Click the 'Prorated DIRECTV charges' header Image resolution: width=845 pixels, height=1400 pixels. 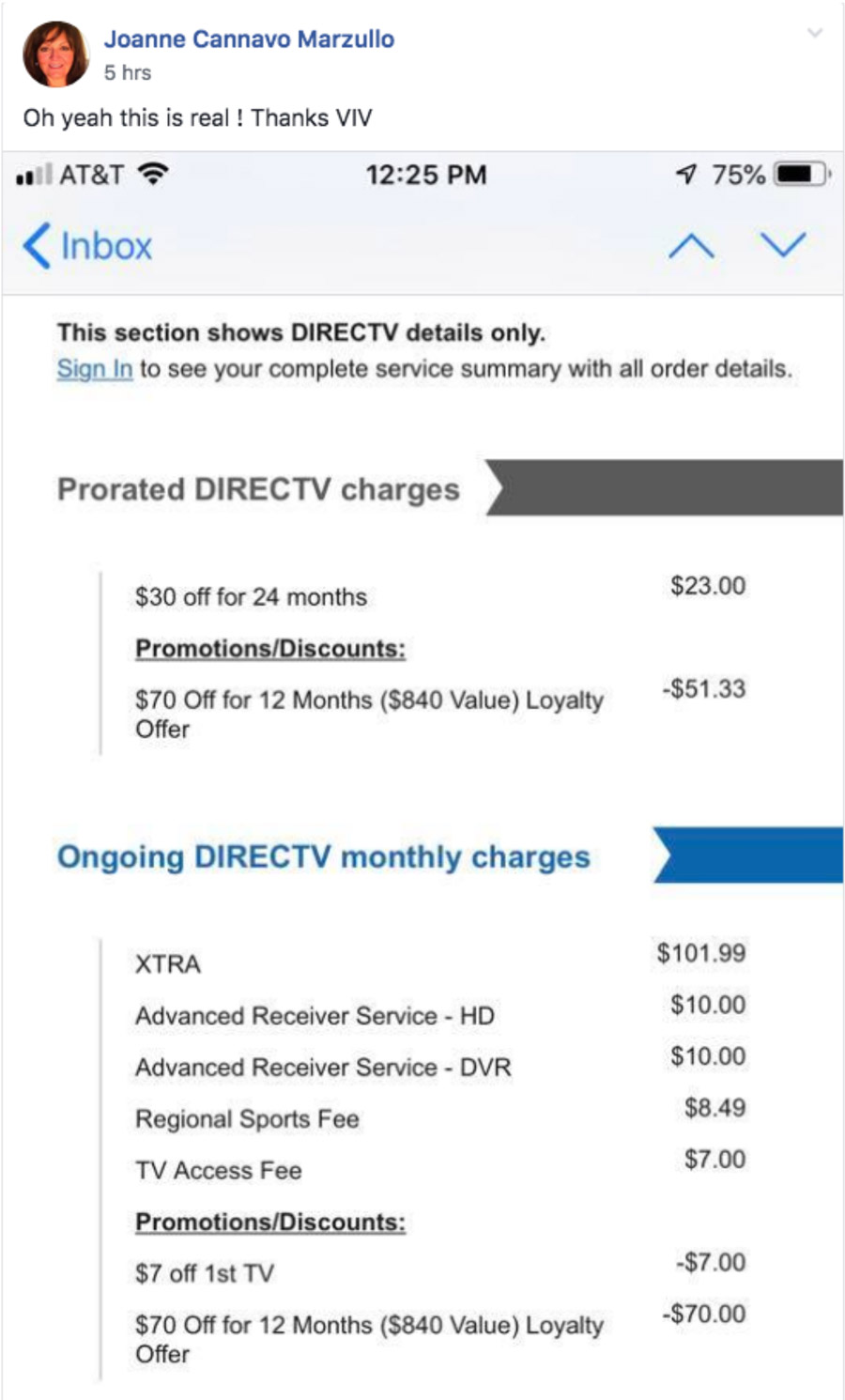[x=258, y=489]
